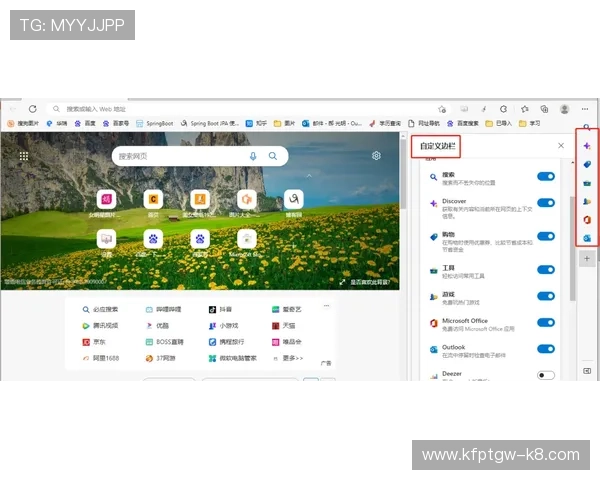Refresh the page with the reload button

tap(32, 109)
